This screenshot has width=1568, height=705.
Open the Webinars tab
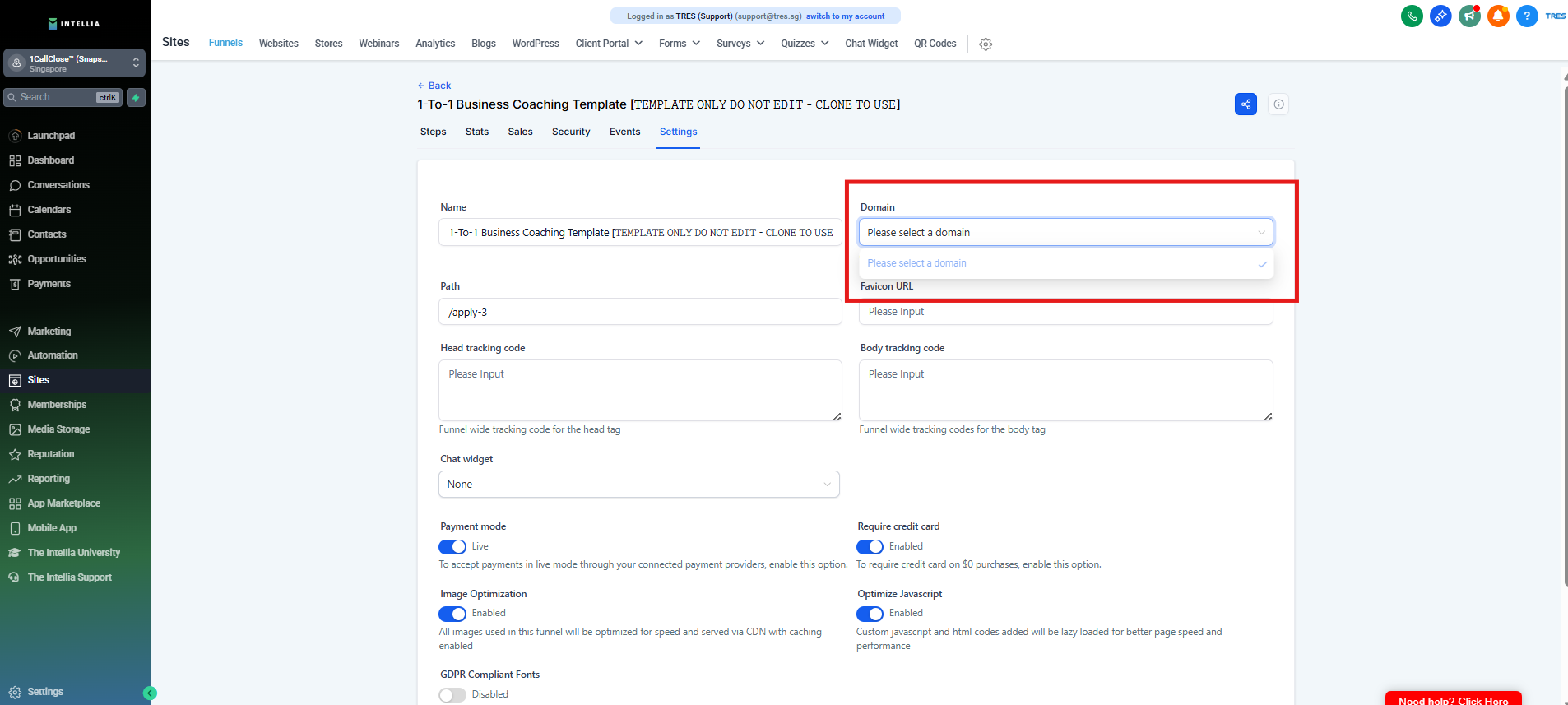click(x=379, y=44)
